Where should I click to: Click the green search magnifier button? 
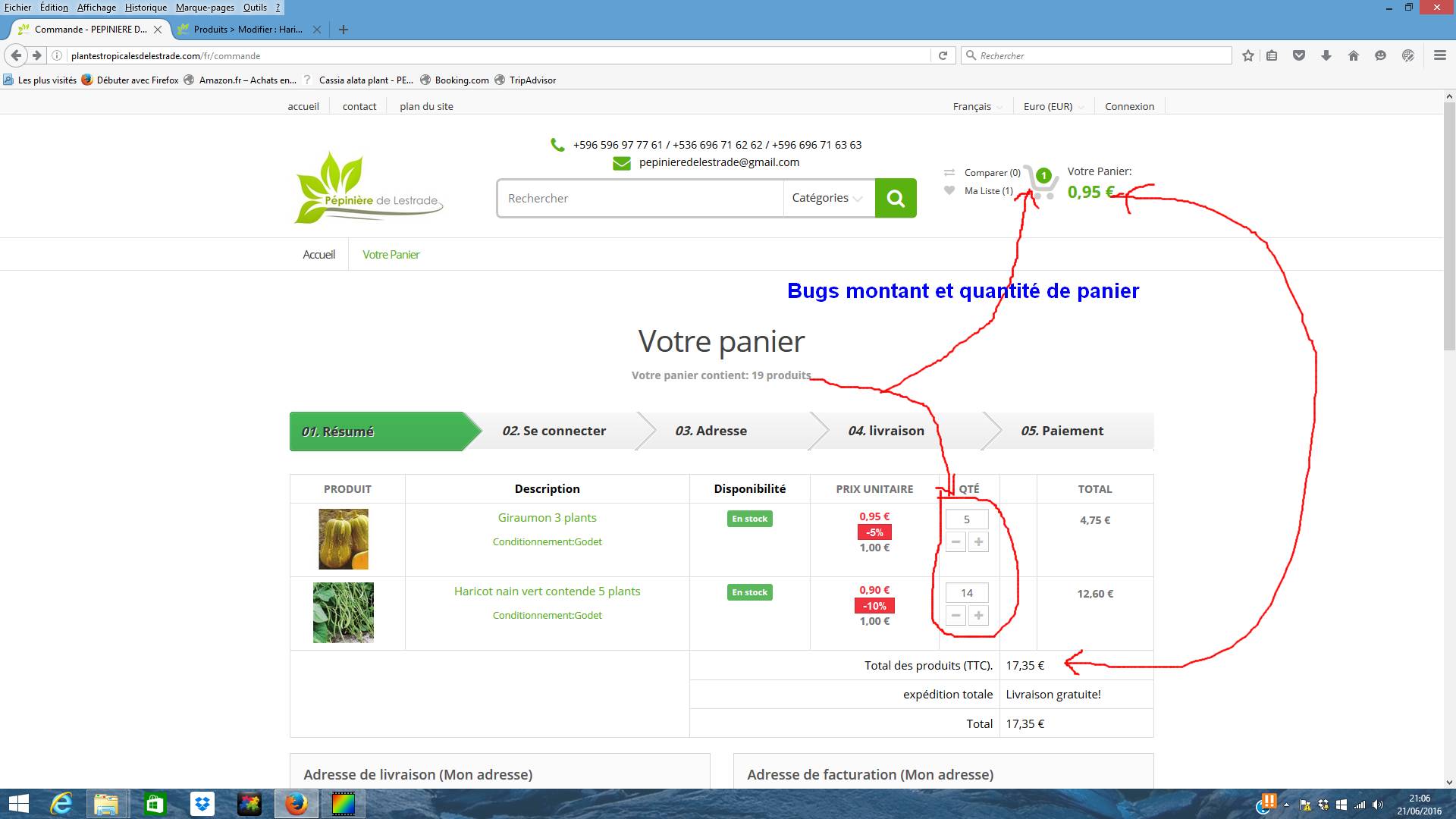(x=896, y=198)
